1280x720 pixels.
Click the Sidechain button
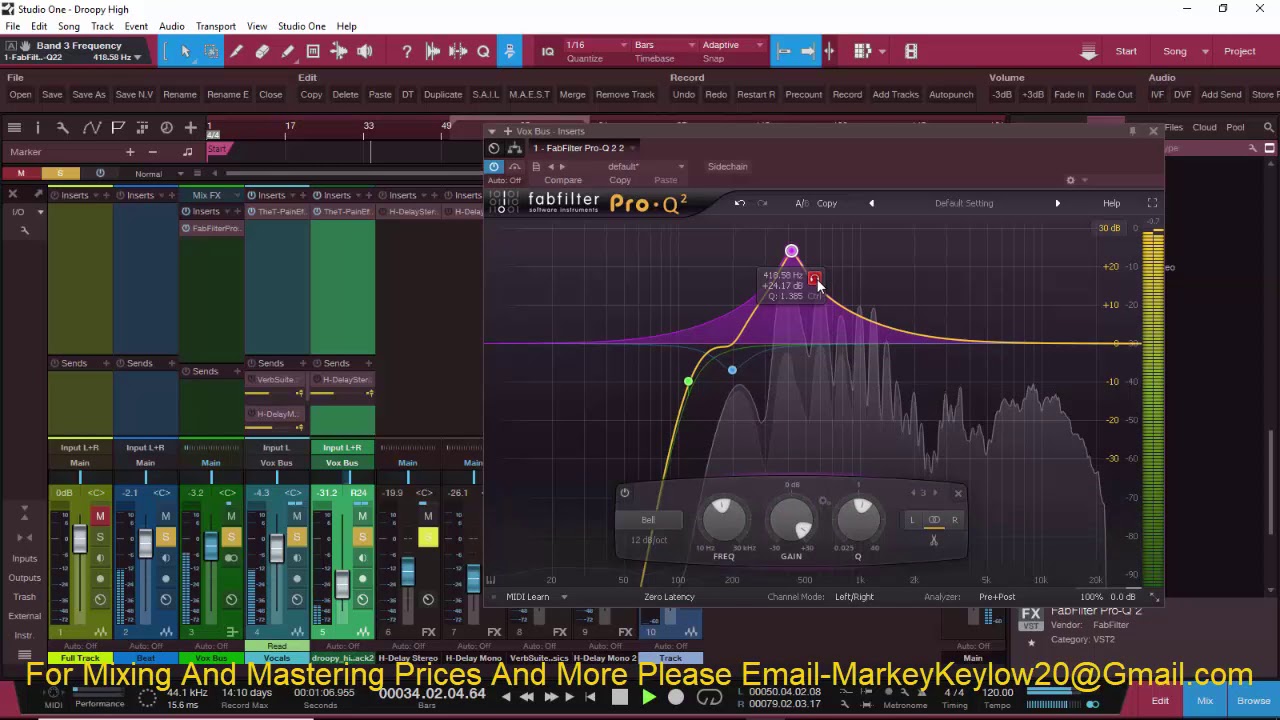click(x=727, y=167)
